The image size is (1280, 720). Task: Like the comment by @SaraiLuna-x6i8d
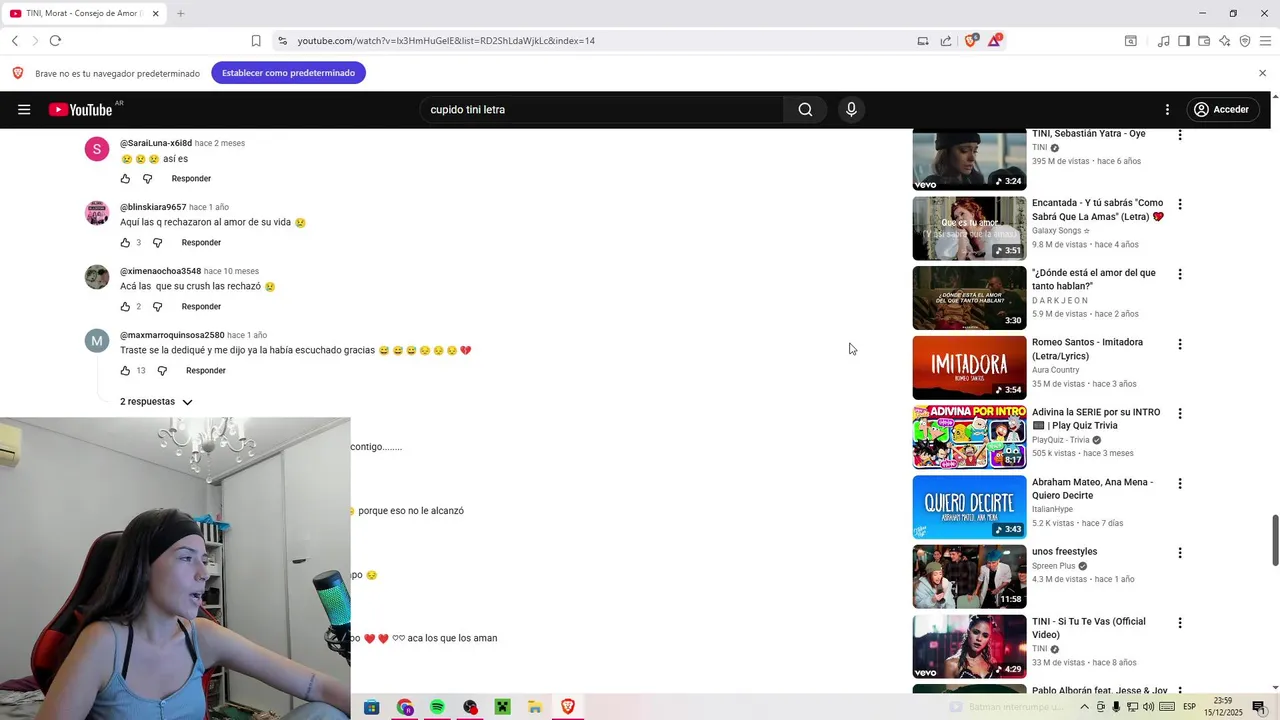pos(125,179)
